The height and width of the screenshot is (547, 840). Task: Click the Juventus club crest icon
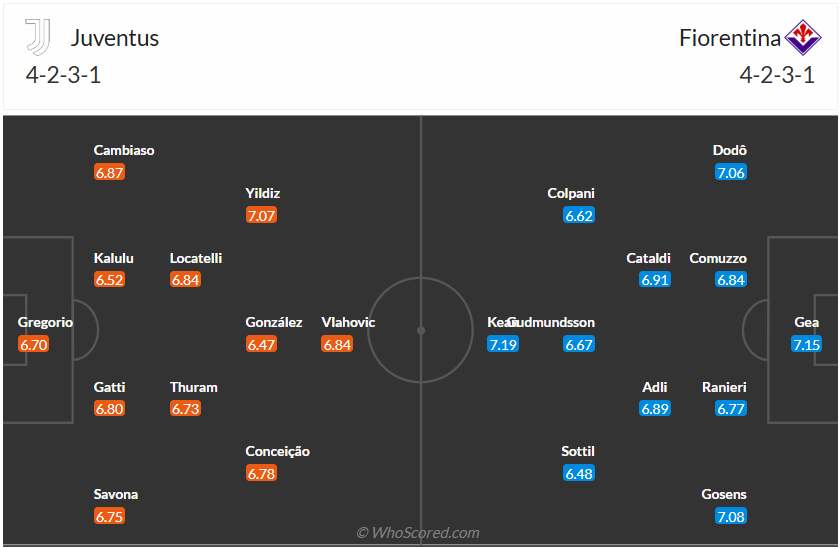tap(37, 38)
